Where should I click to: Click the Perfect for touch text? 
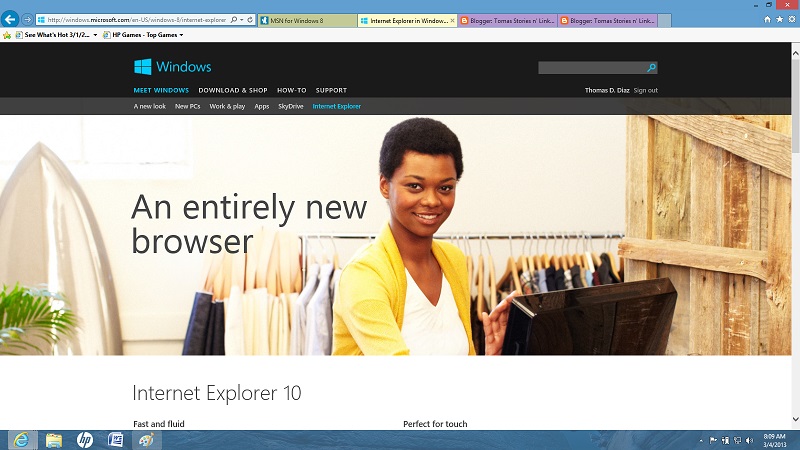pos(435,423)
